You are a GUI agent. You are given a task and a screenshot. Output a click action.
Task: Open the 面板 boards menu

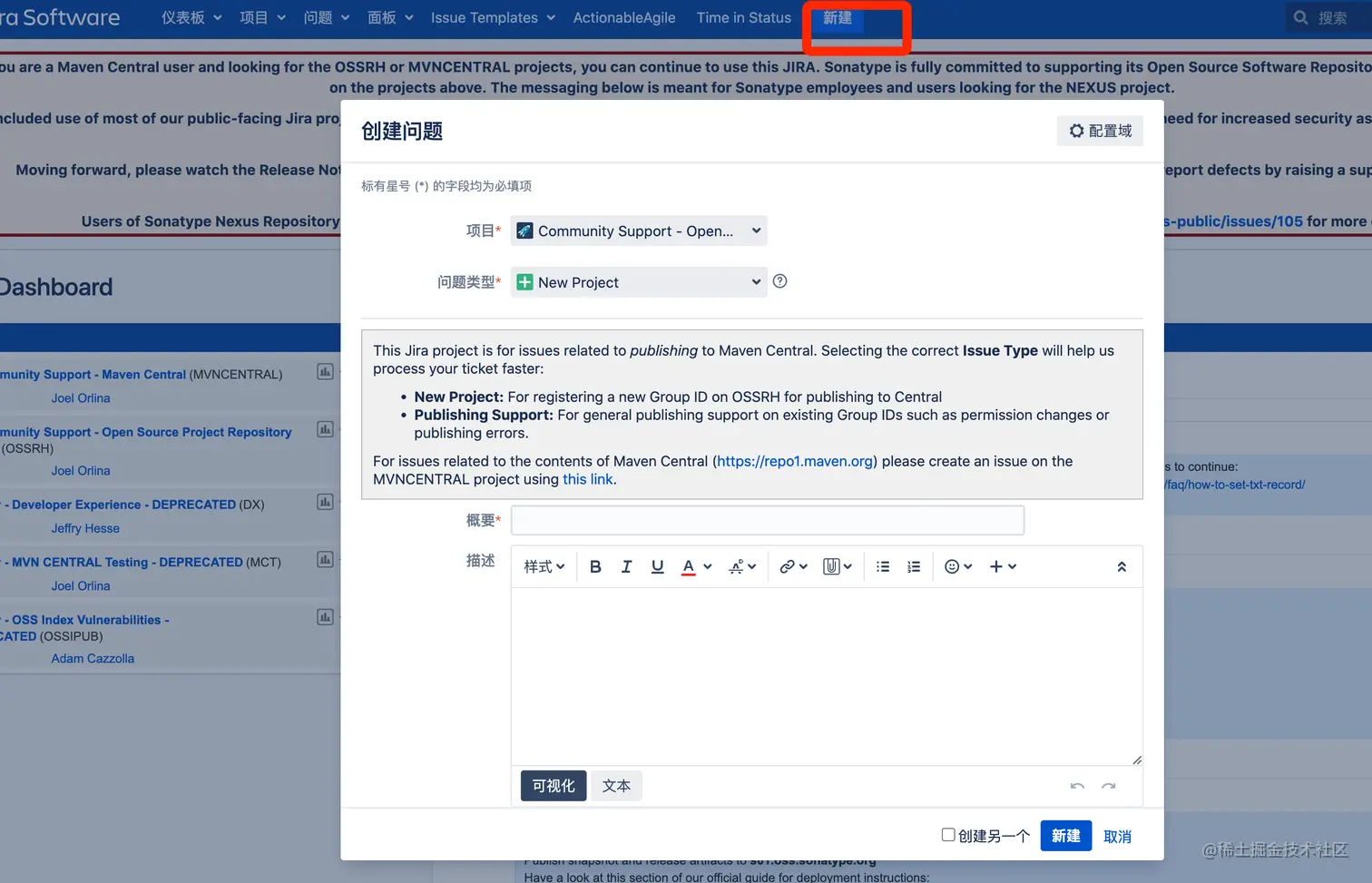[x=390, y=17]
